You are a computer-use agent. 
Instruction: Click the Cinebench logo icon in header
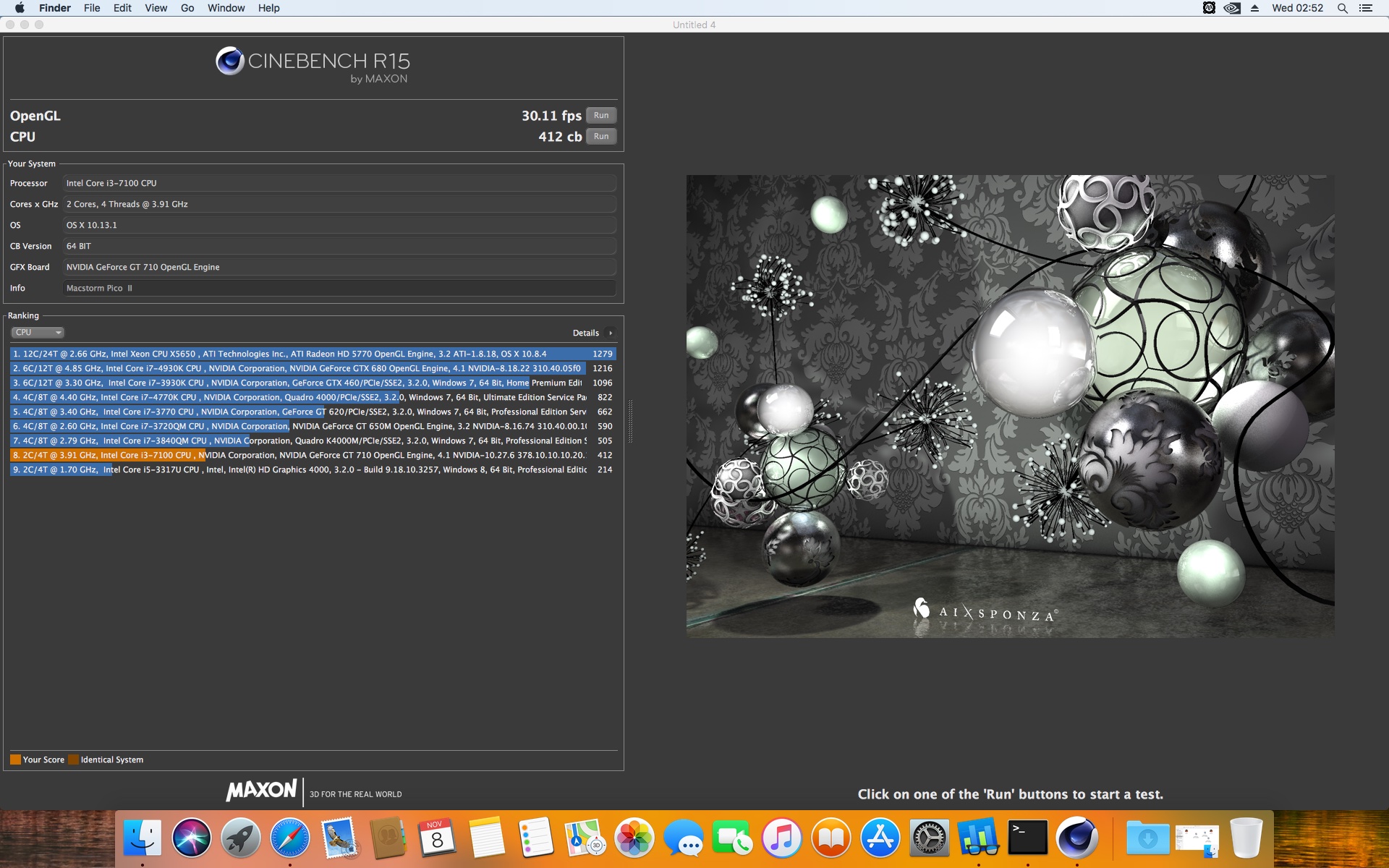coord(230,61)
